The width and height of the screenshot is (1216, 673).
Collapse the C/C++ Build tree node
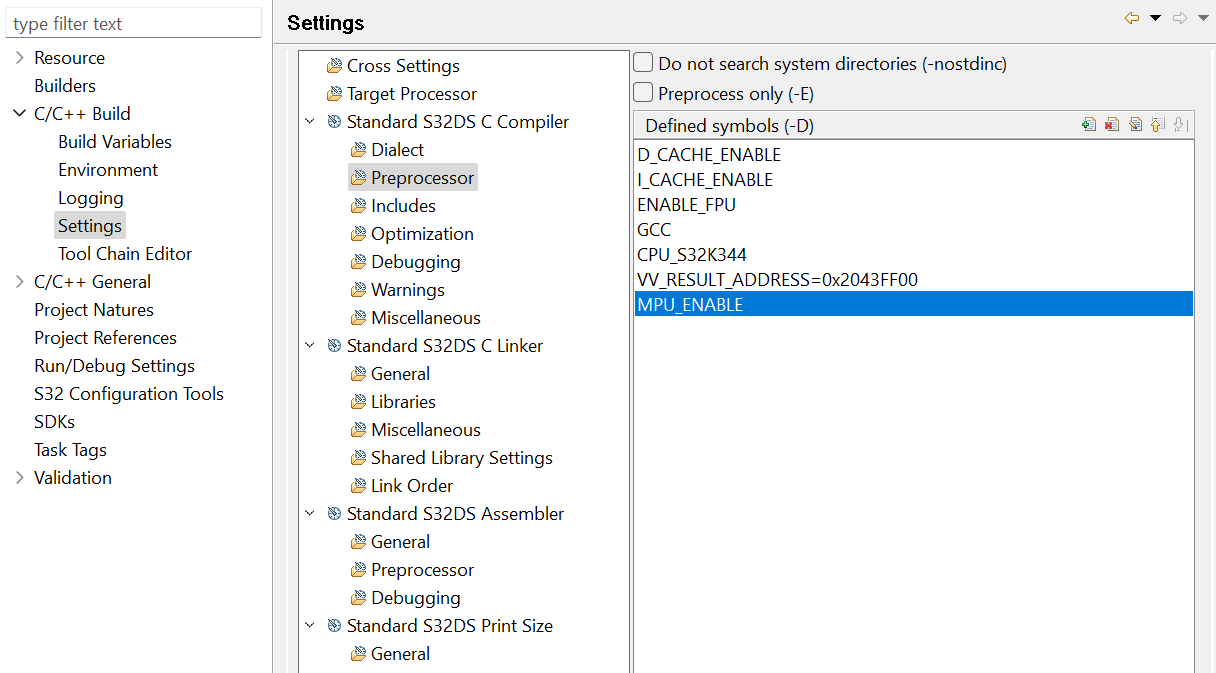[x=20, y=114]
